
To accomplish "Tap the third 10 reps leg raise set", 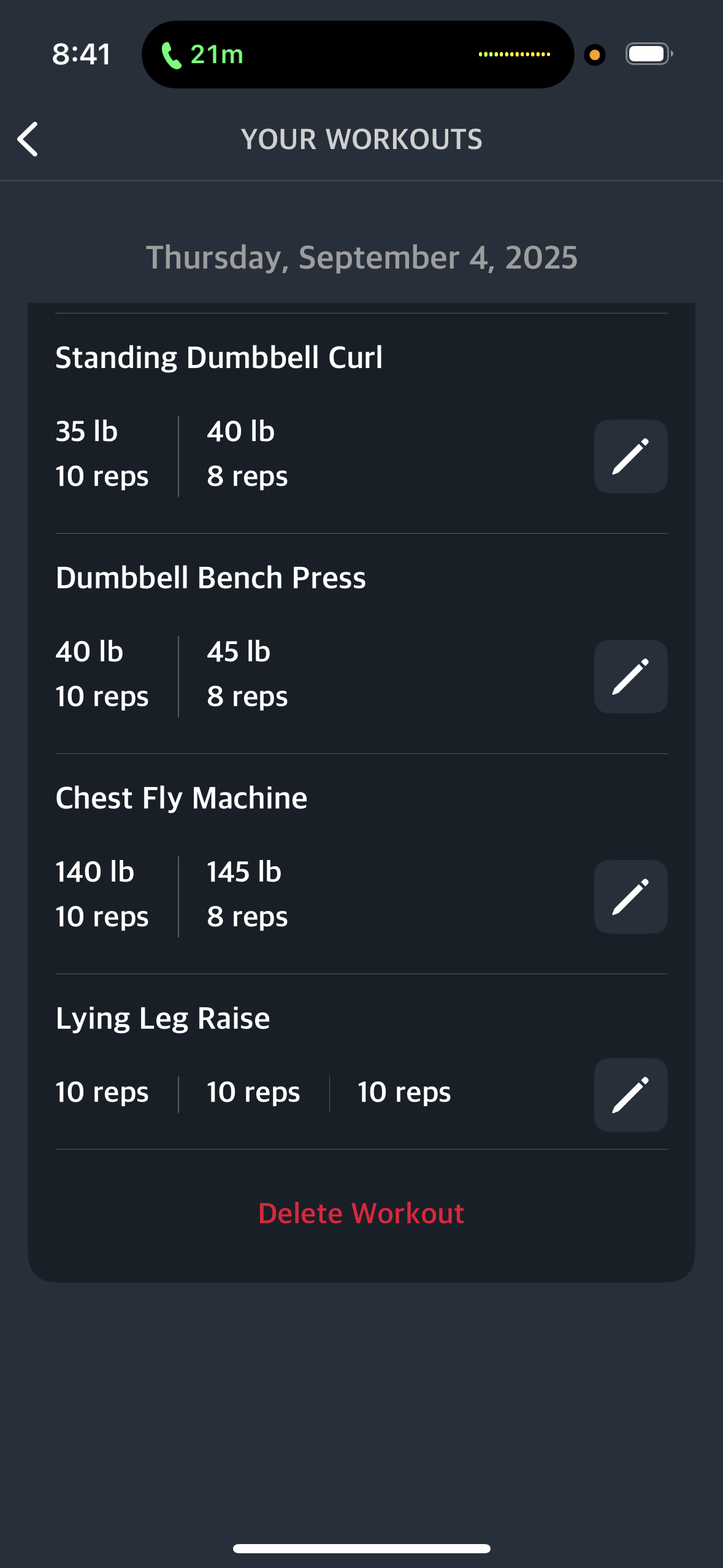I will 404,1093.
